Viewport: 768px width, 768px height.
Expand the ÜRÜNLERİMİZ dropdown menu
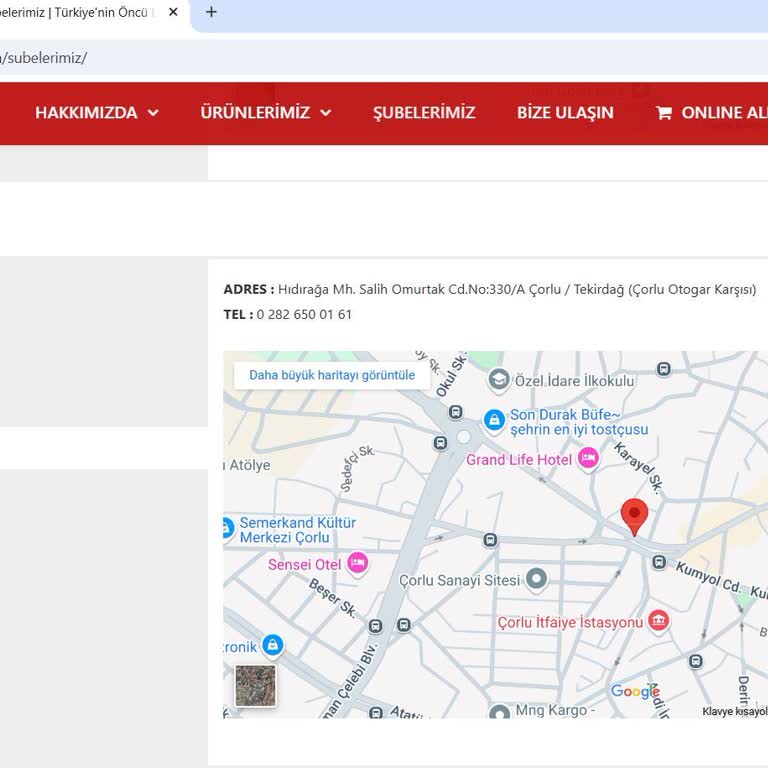[265, 113]
